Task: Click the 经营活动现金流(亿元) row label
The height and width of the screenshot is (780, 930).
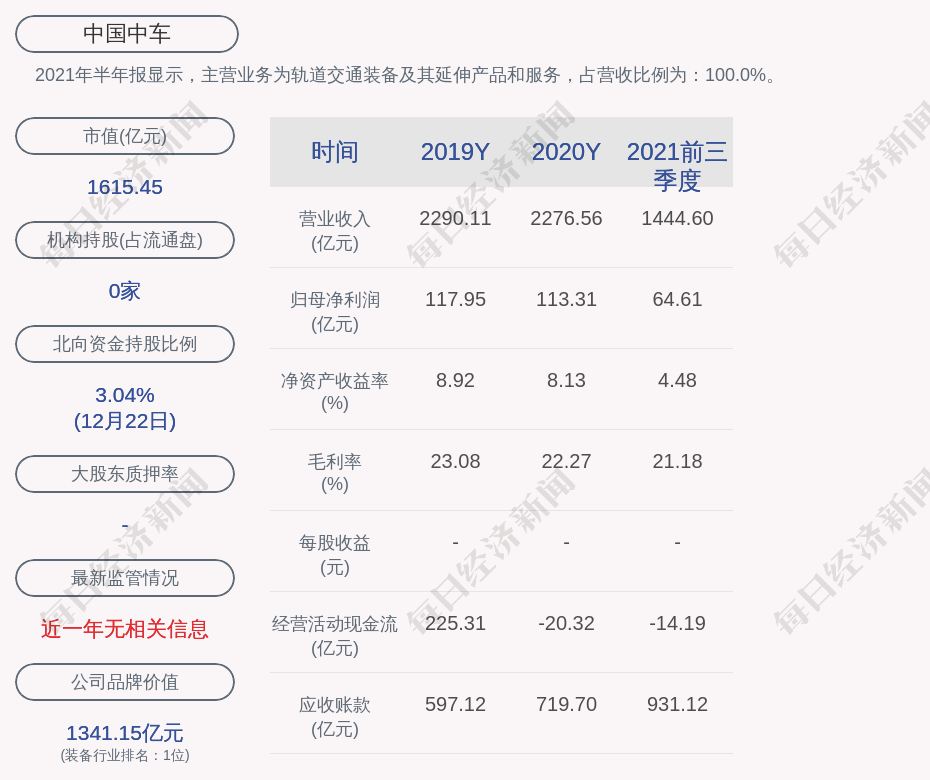Action: (334, 635)
